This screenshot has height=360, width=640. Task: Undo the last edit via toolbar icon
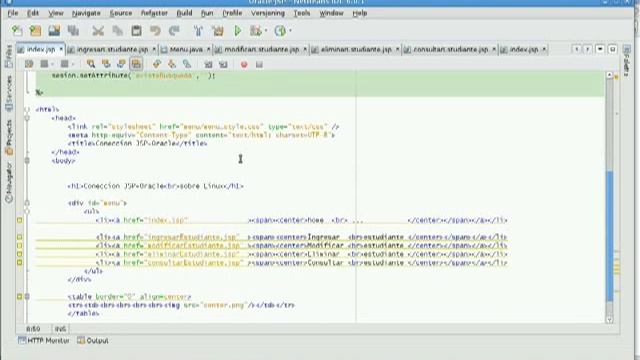[155, 31]
